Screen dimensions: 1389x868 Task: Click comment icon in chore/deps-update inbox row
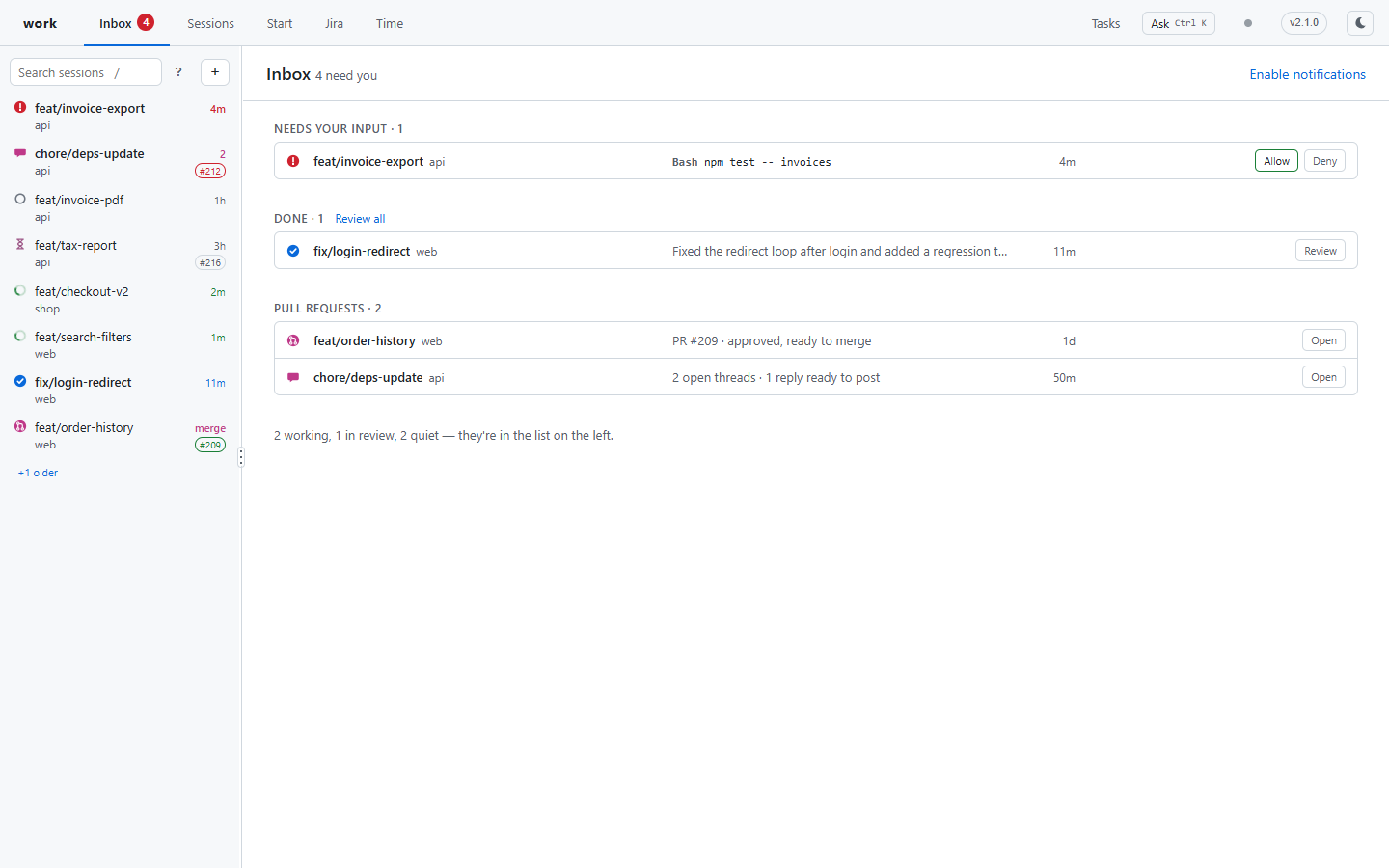coord(293,377)
